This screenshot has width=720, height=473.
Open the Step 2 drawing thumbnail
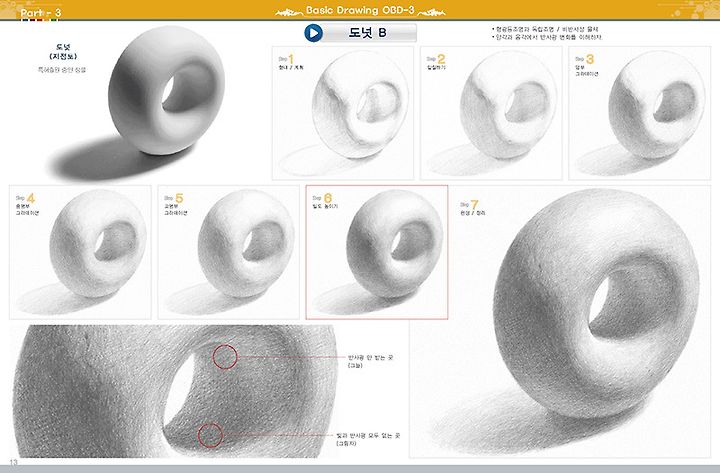point(491,113)
